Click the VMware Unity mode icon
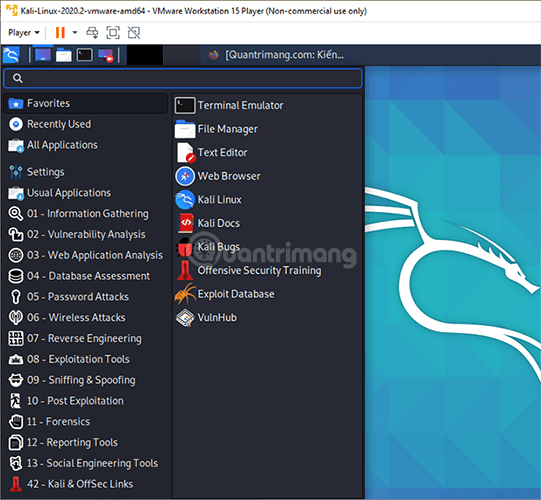Image resolution: width=541 pixels, height=500 pixels. click(x=134, y=33)
